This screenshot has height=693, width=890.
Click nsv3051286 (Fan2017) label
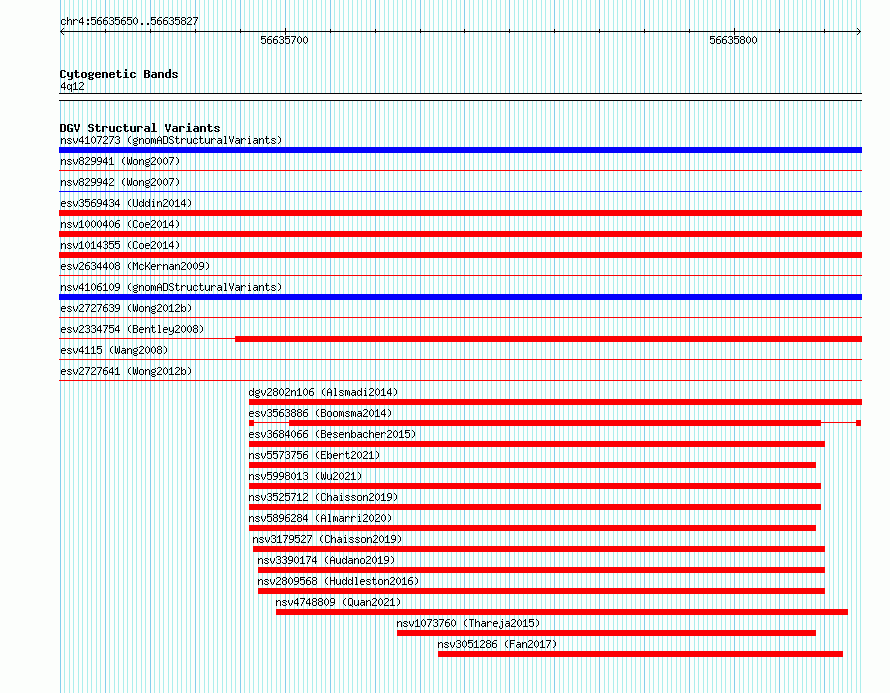(x=497, y=644)
